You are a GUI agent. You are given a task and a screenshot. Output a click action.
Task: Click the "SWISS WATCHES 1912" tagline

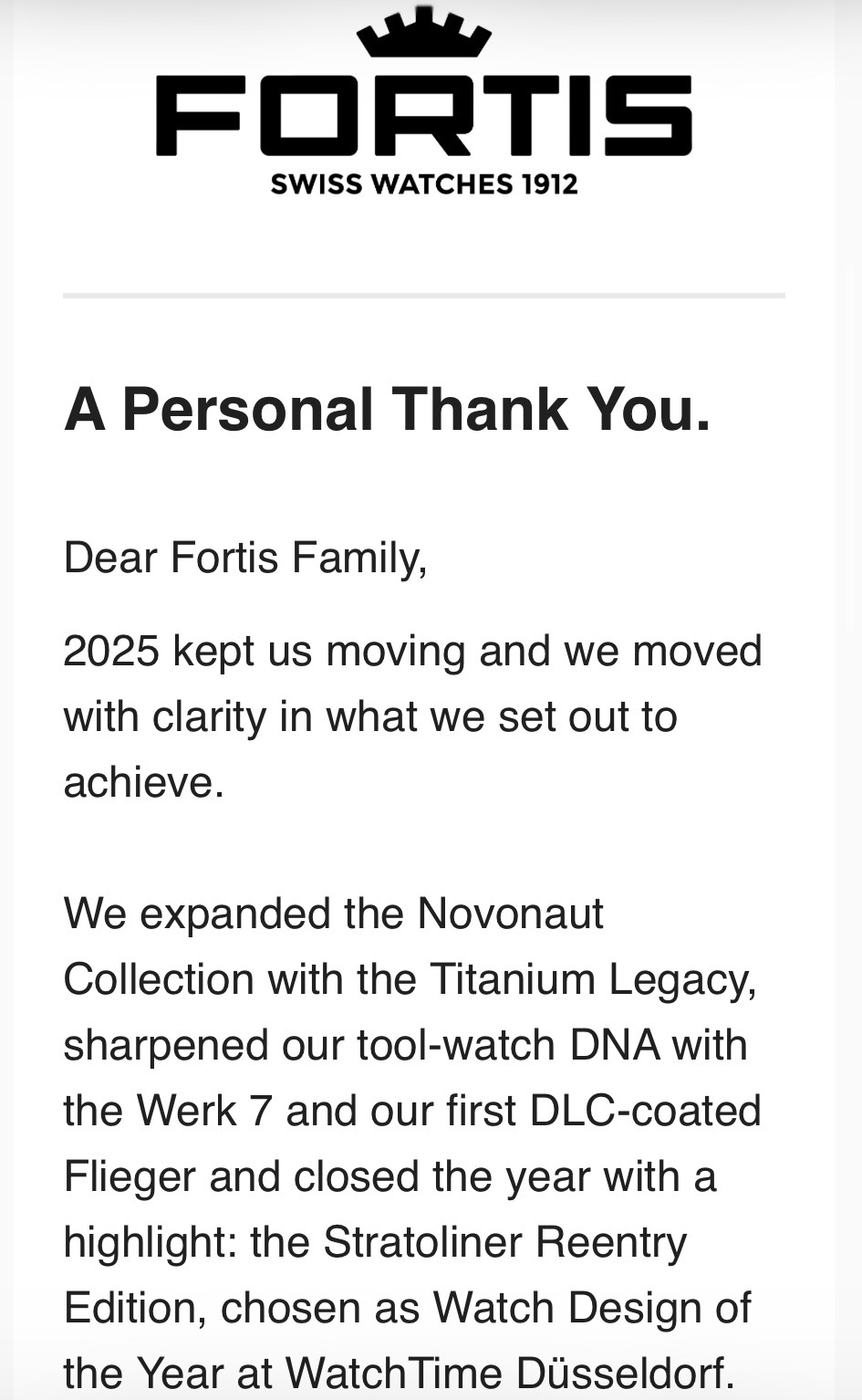click(424, 183)
